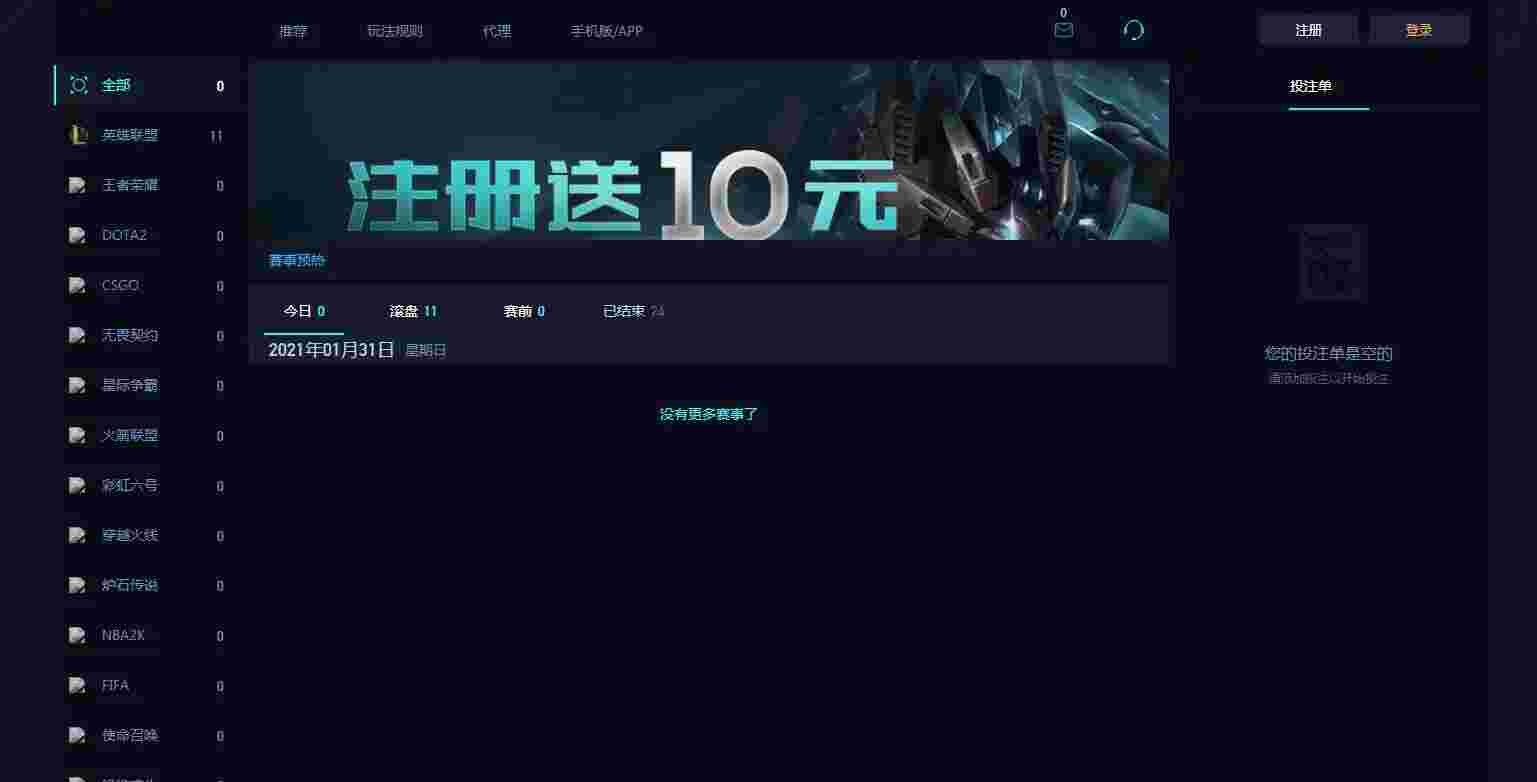Click the 注册 register button
This screenshot has height=782, width=1537.
1309,30
